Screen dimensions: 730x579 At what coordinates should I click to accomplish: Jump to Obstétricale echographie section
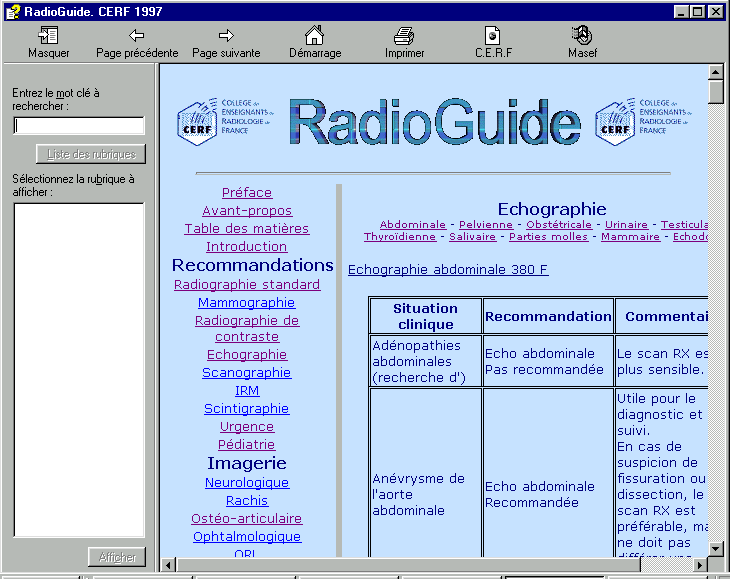(x=559, y=225)
